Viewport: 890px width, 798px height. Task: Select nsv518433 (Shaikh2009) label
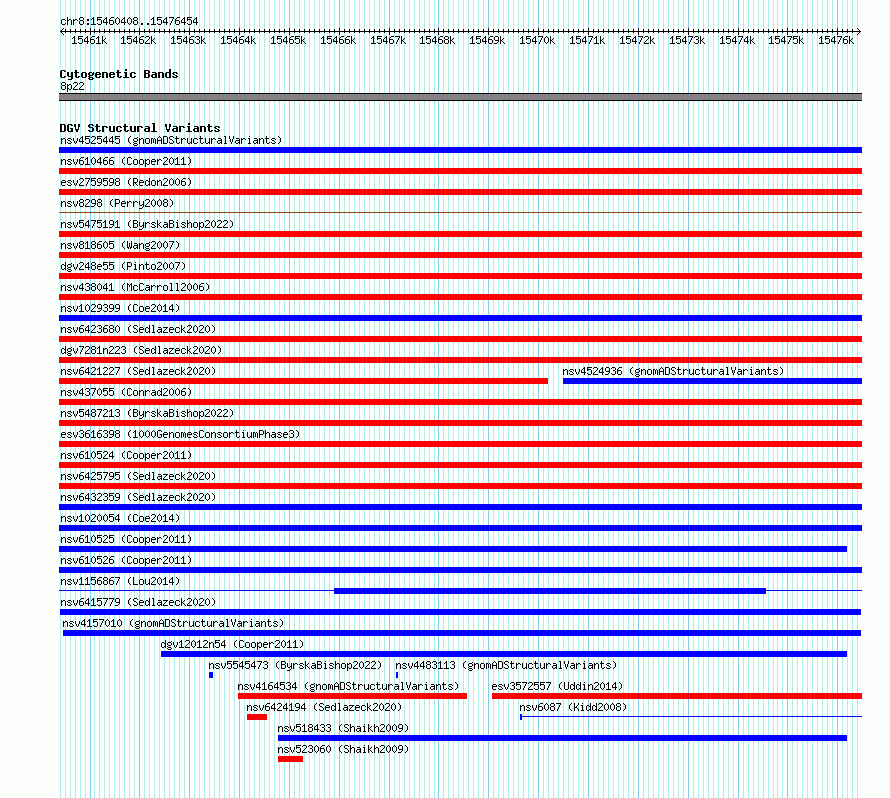[343, 728]
